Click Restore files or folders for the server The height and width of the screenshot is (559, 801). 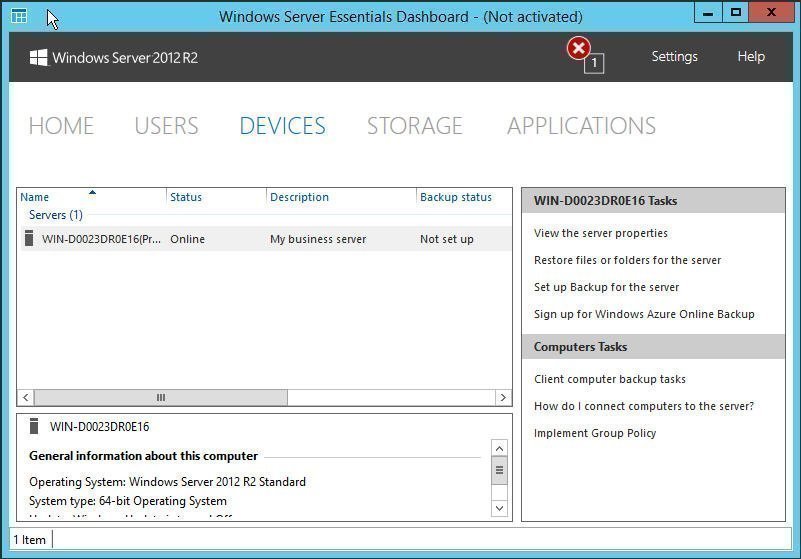627,260
